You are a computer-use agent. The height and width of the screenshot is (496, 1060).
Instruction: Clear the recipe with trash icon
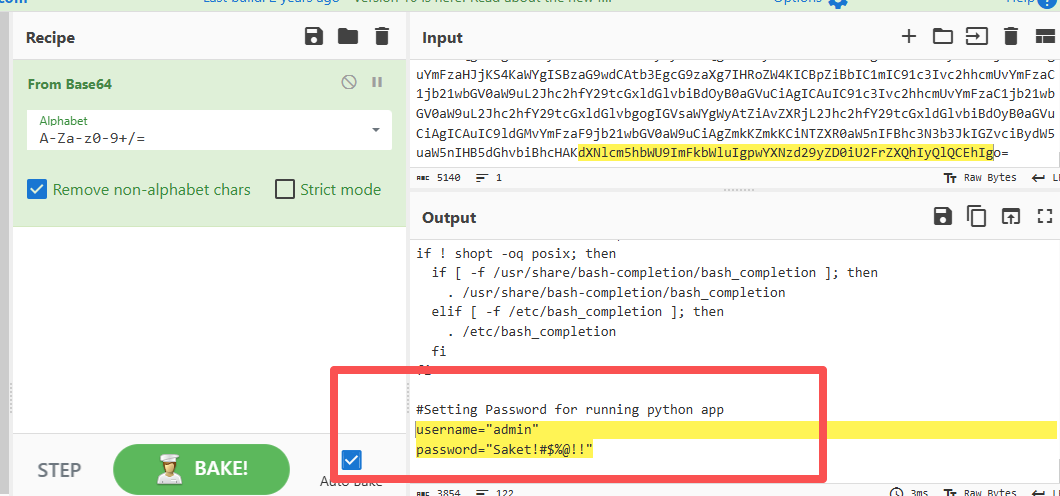click(x=381, y=37)
